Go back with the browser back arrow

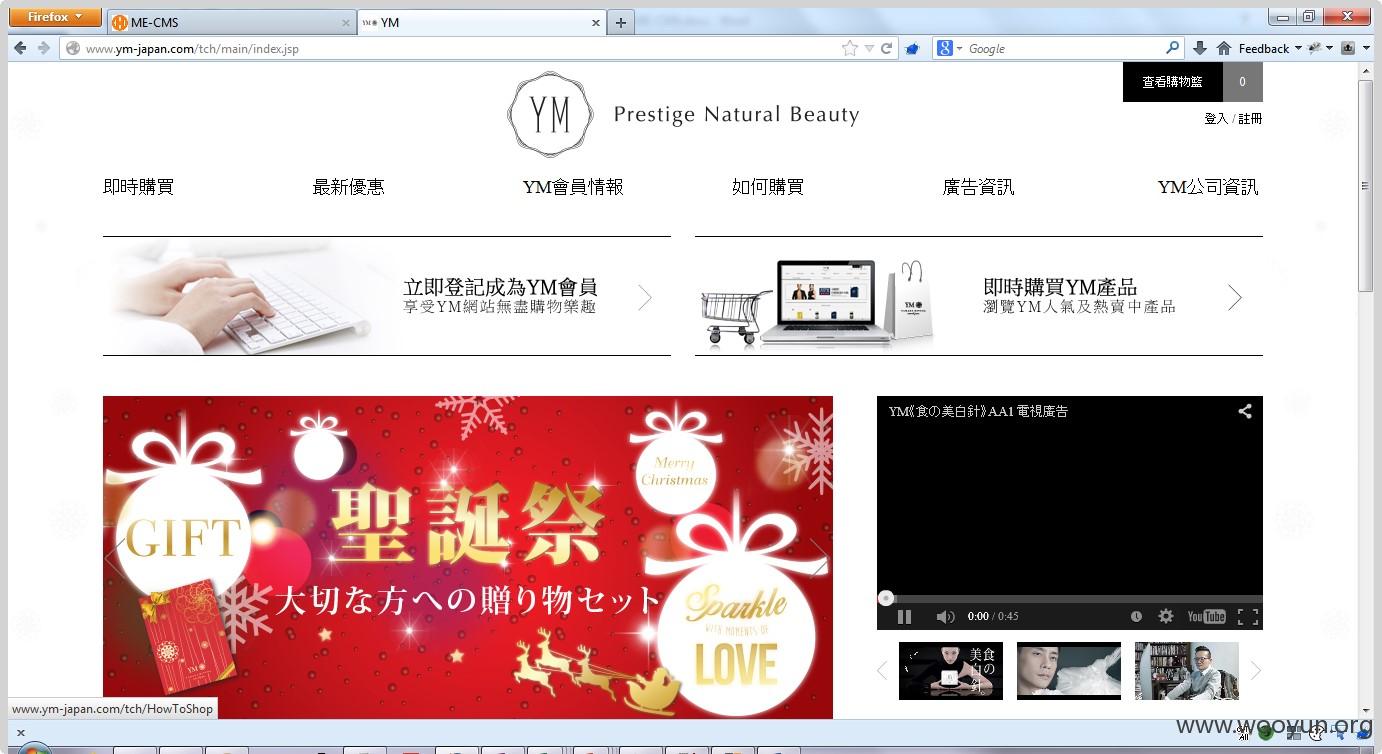pyautogui.click(x=20, y=48)
